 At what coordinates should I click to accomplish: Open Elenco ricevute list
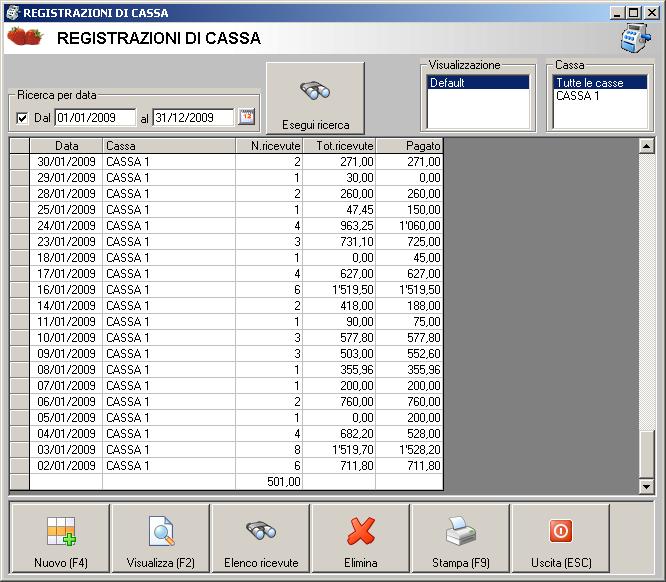click(261, 538)
